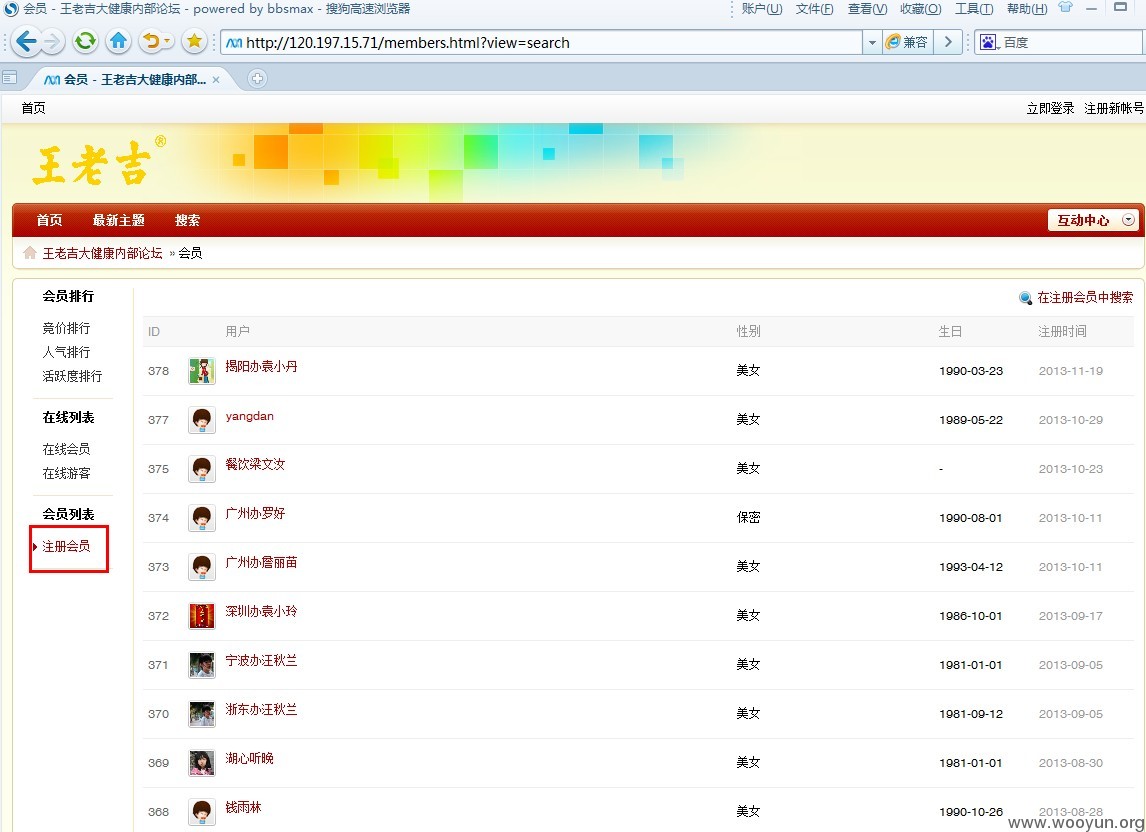The image size is (1146, 832).
Task: Reload the page with the green refresh icon
Action: (86, 42)
